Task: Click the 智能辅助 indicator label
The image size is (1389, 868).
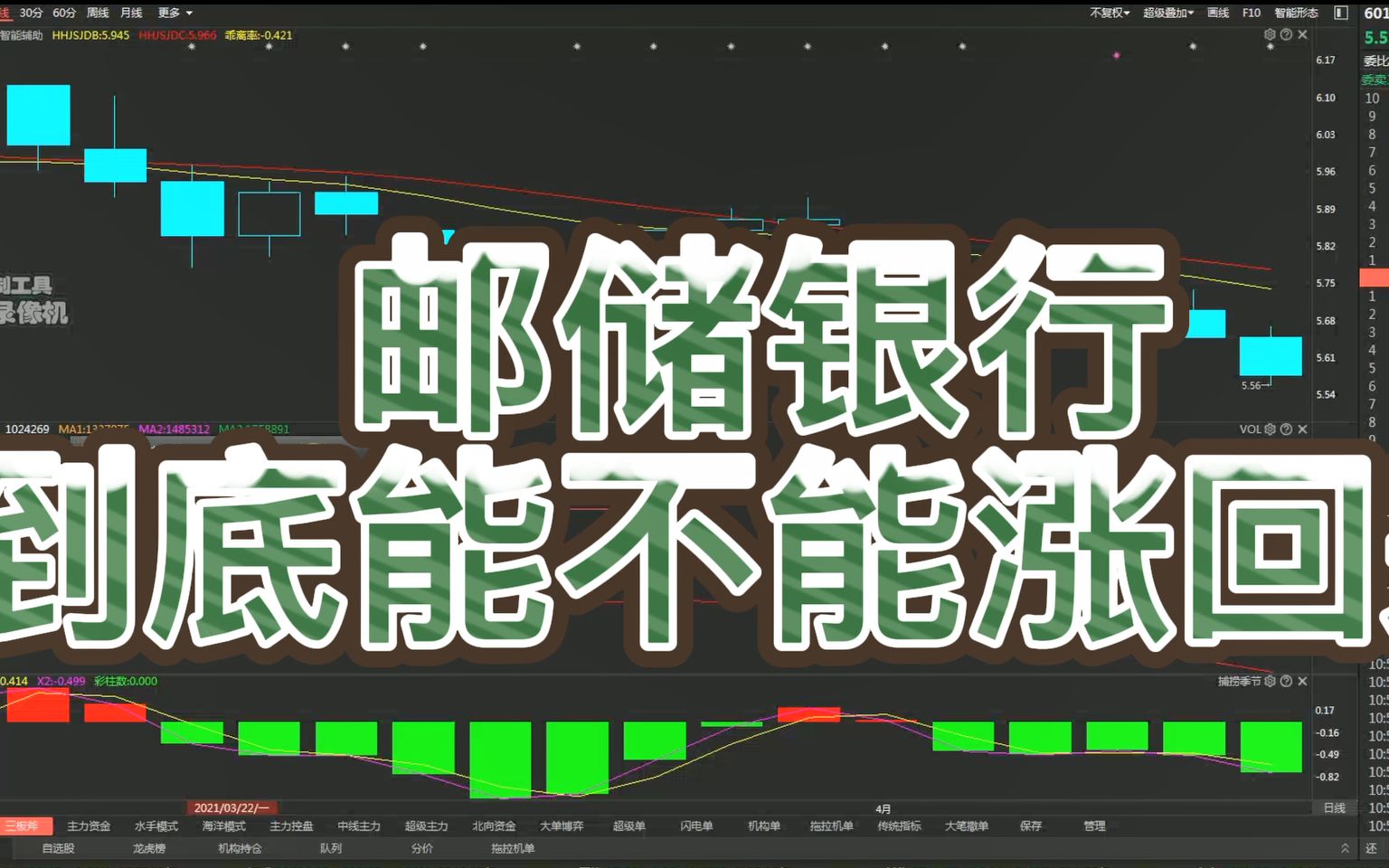Action: tap(22, 35)
